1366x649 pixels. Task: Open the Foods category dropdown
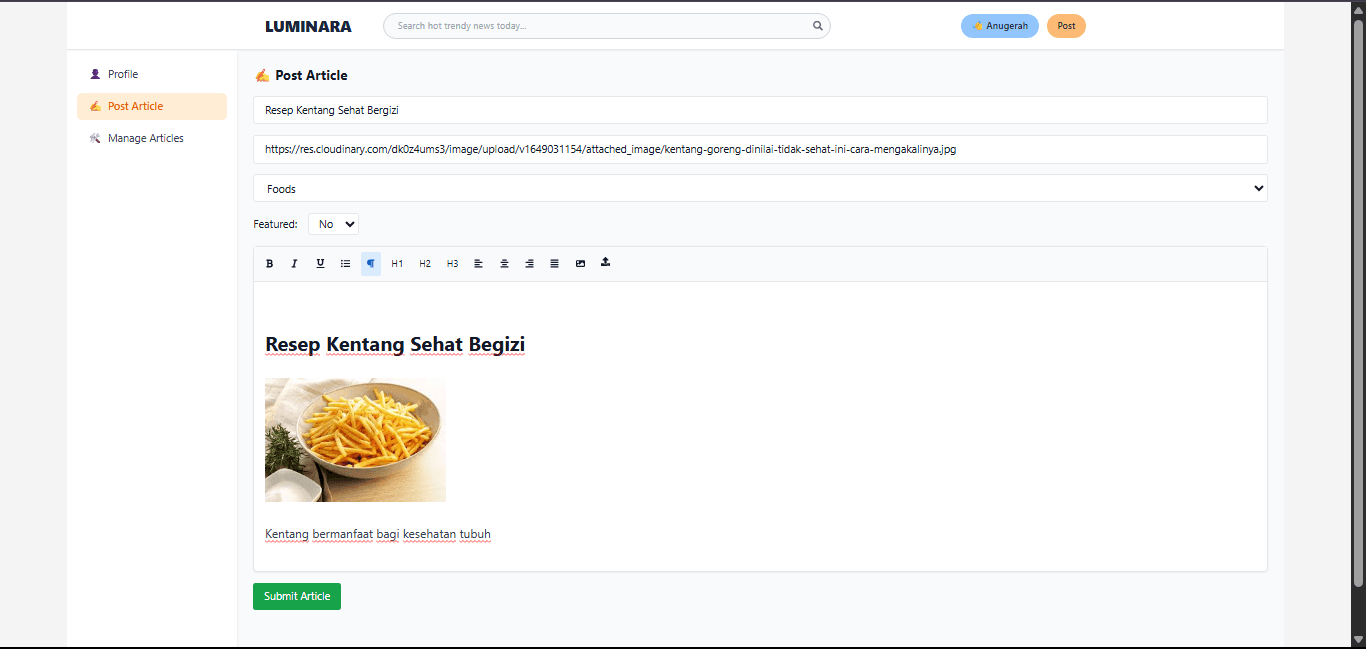760,189
